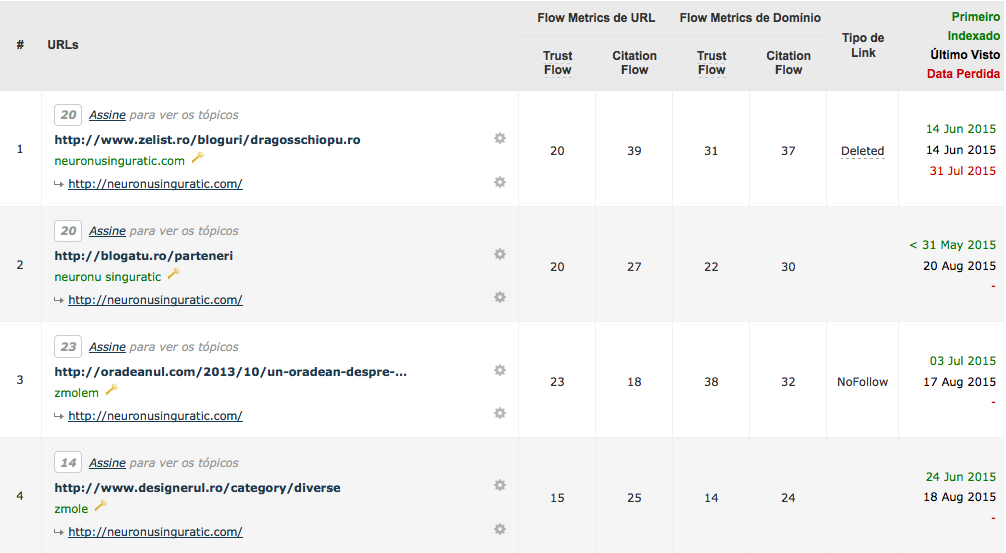This screenshot has width=1006, height=553.
Task: Click key icon next to zmolem anchor
Action: click(112, 390)
